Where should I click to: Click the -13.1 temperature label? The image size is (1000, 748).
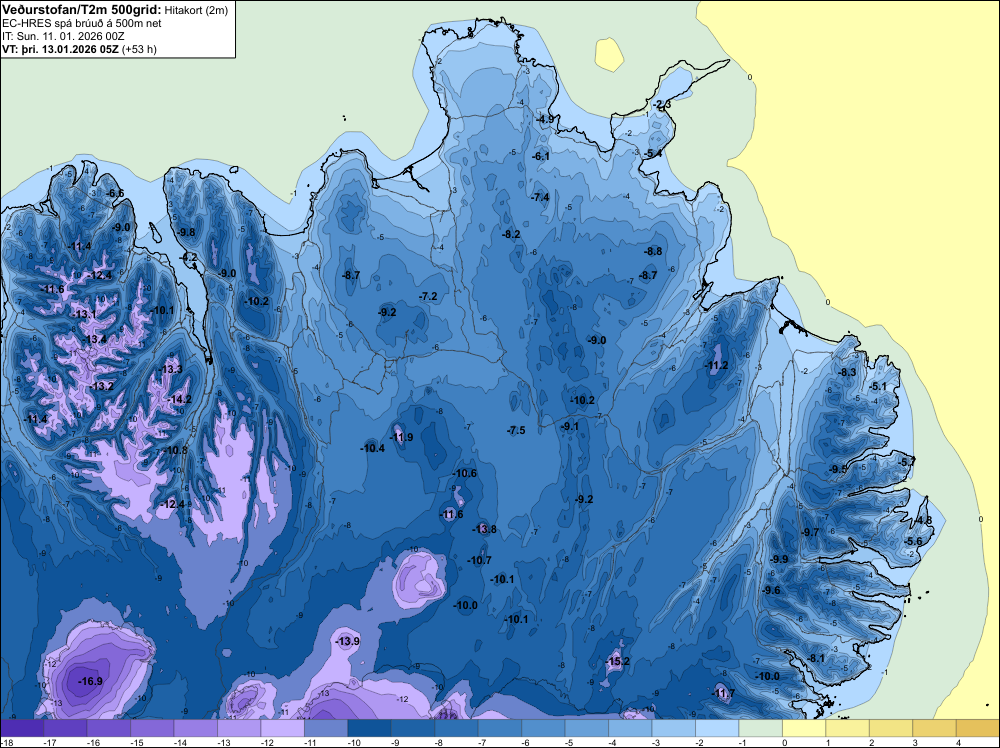click(x=84, y=314)
